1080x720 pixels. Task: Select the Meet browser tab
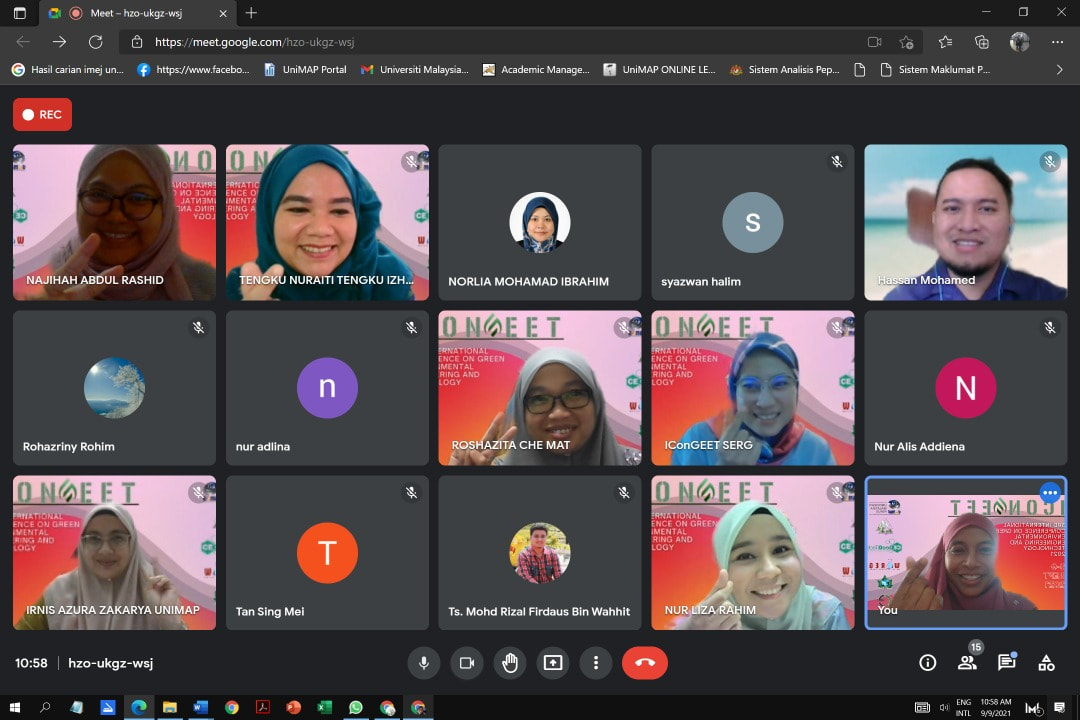135,13
